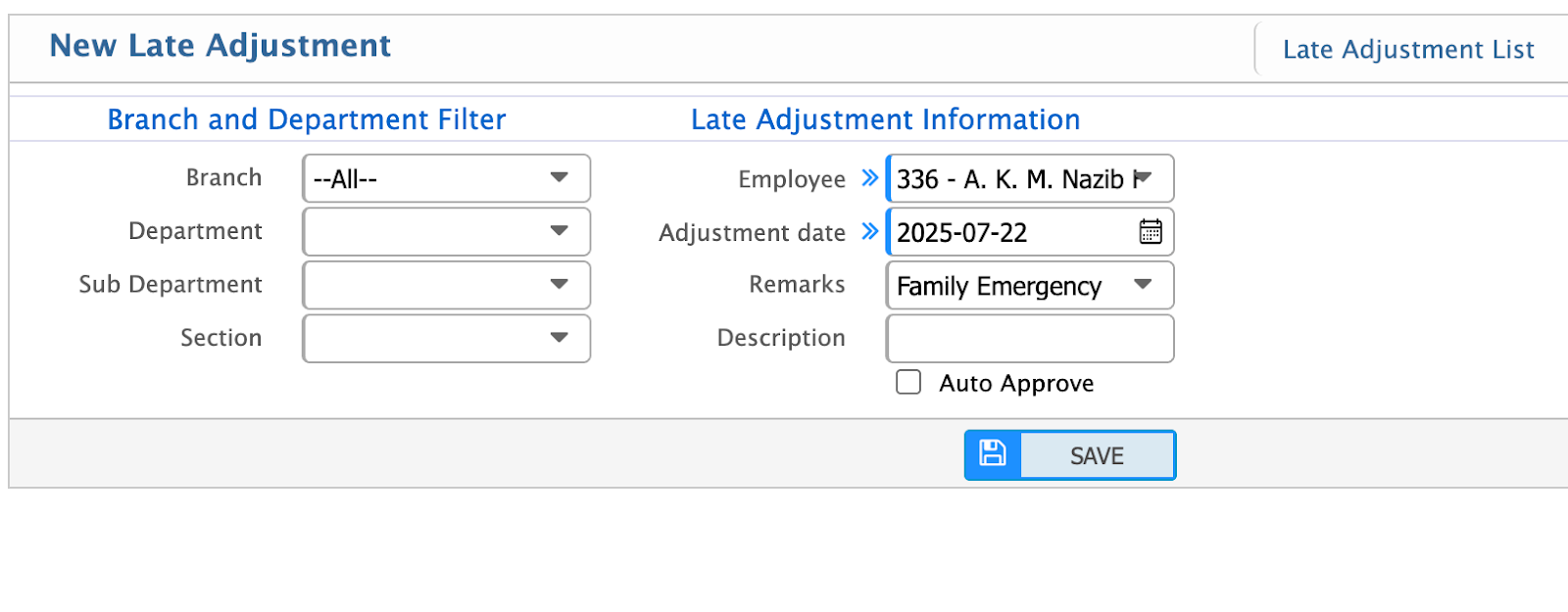Click the New Late Adjustment header

[x=220, y=45]
